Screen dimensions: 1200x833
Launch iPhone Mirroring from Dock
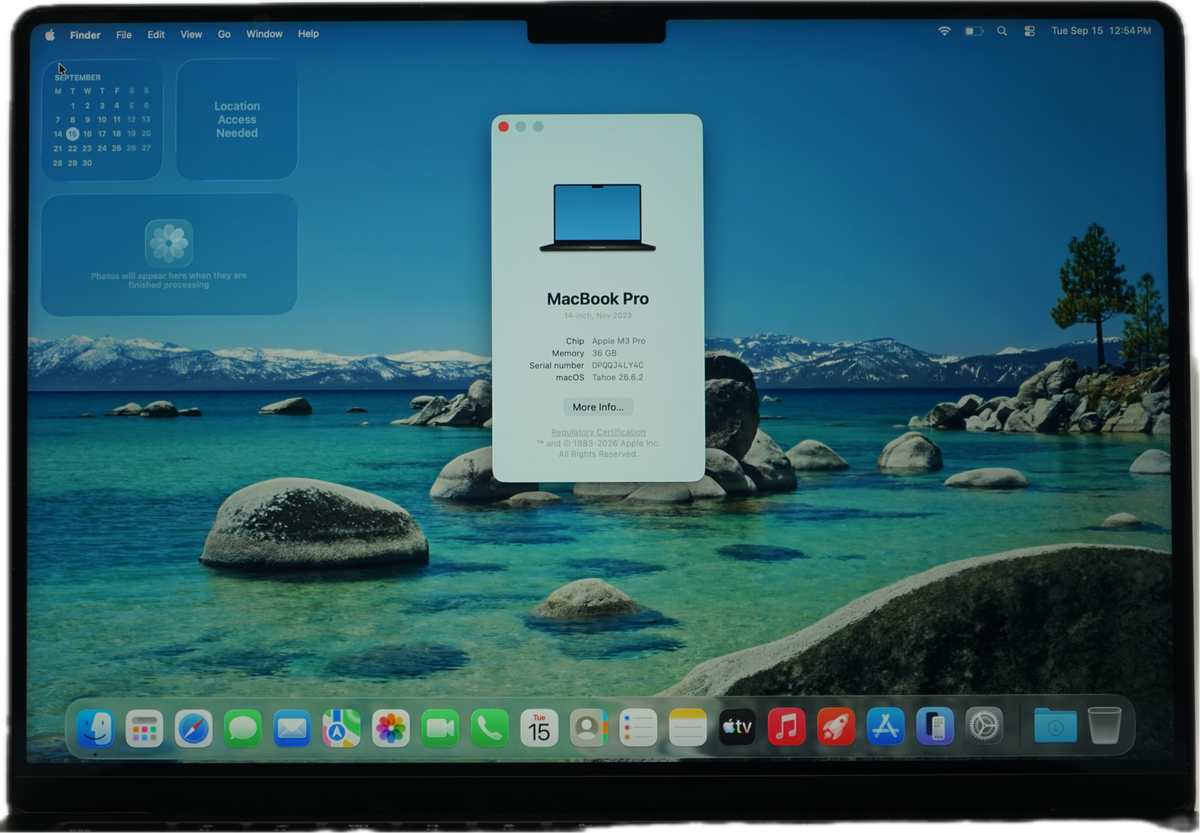[x=935, y=728]
